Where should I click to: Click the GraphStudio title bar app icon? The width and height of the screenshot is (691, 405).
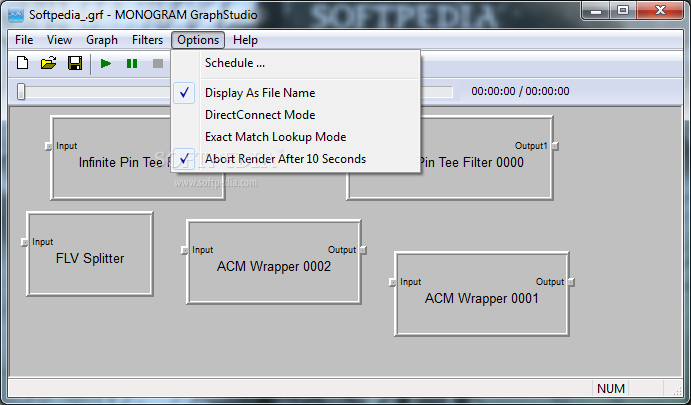click(15, 15)
